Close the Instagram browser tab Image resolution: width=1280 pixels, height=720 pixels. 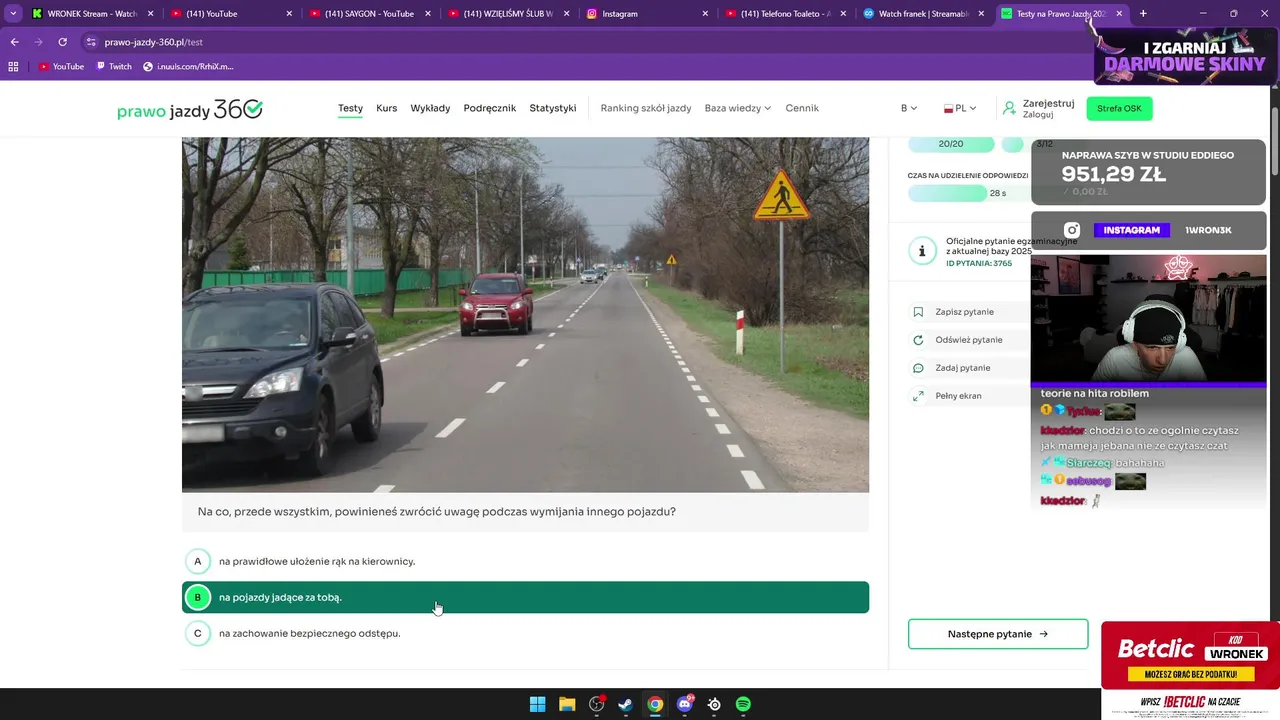point(705,14)
